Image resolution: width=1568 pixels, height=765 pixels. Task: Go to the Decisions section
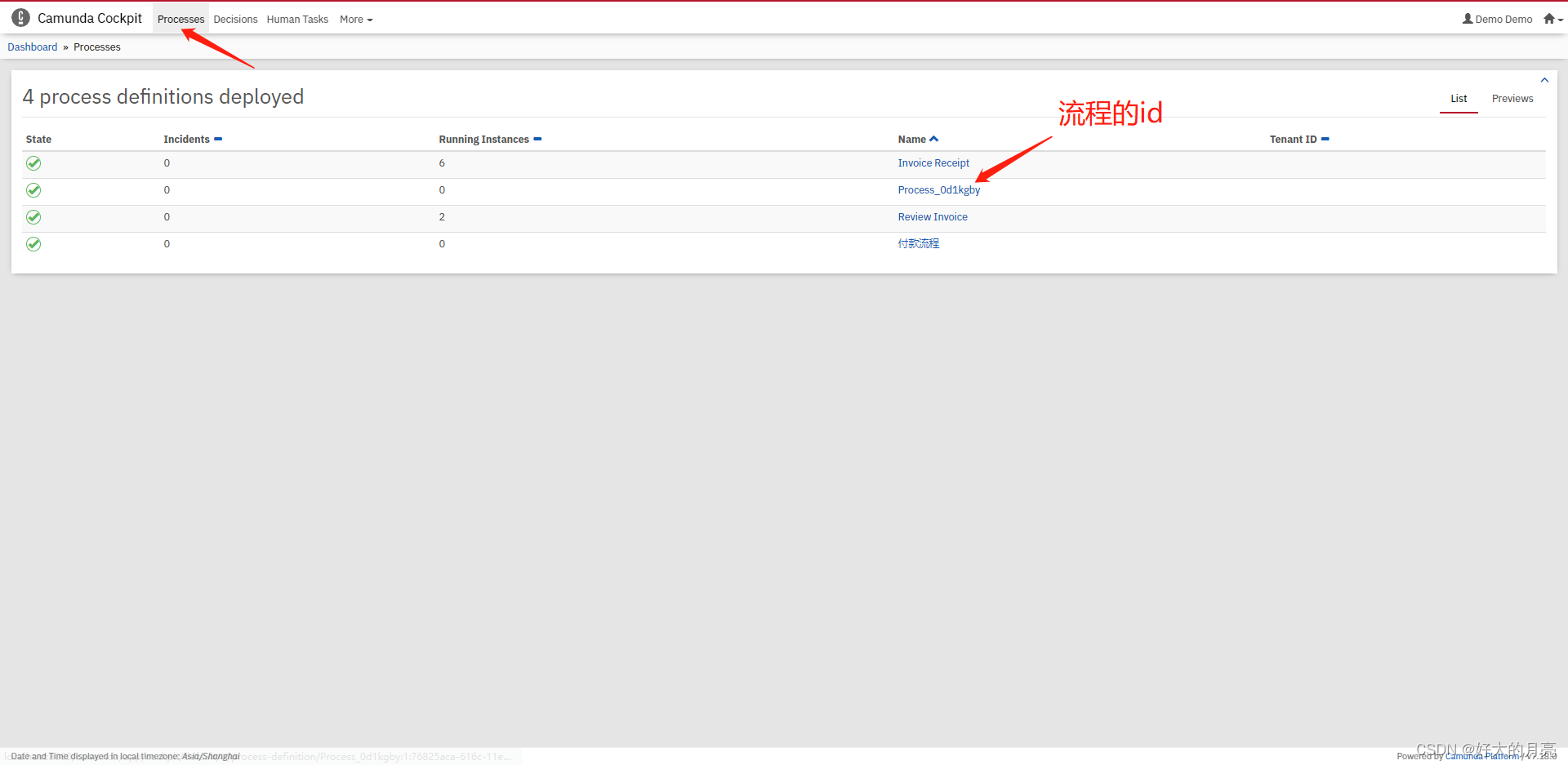coord(235,20)
